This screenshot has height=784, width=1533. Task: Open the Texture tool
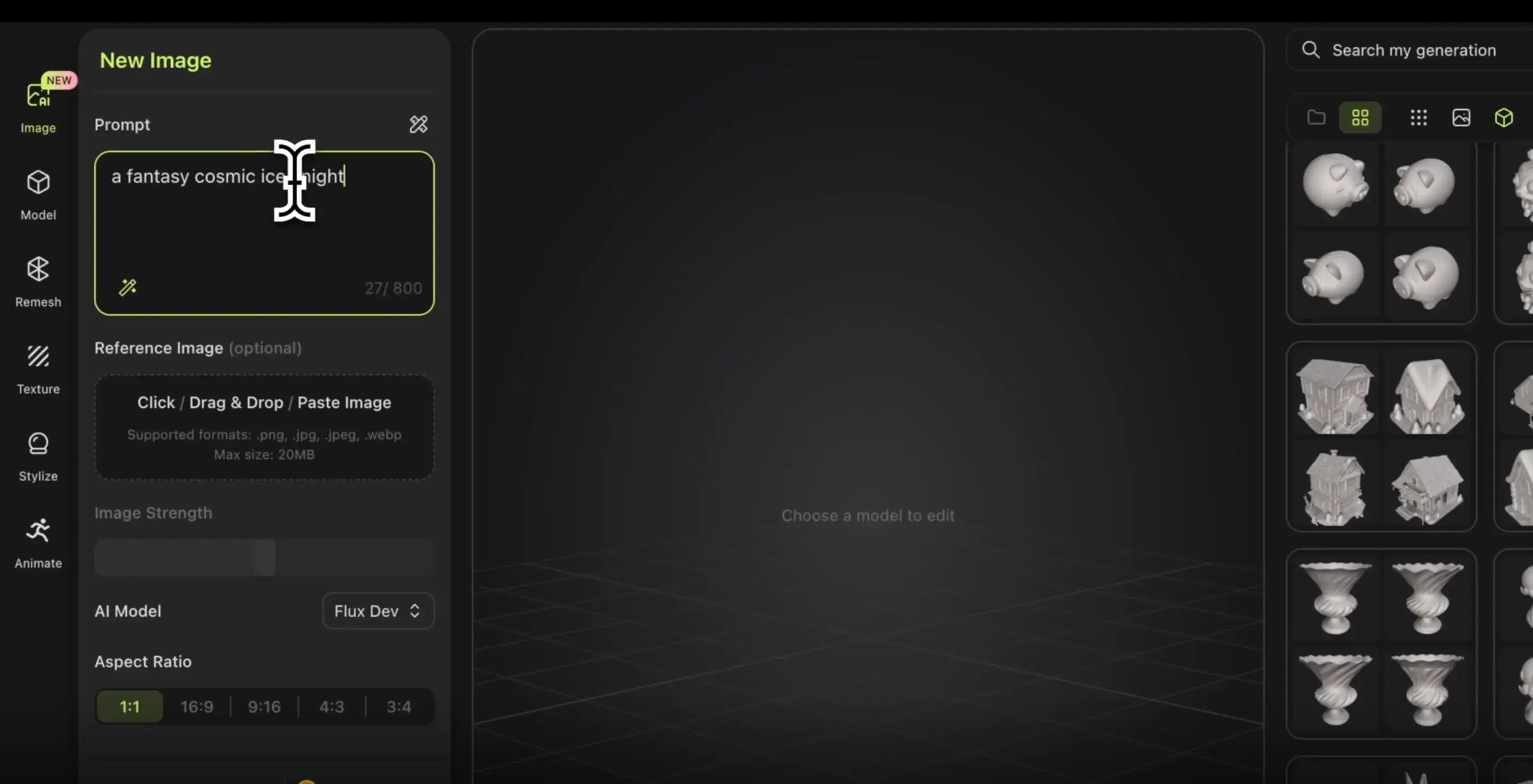tap(38, 369)
